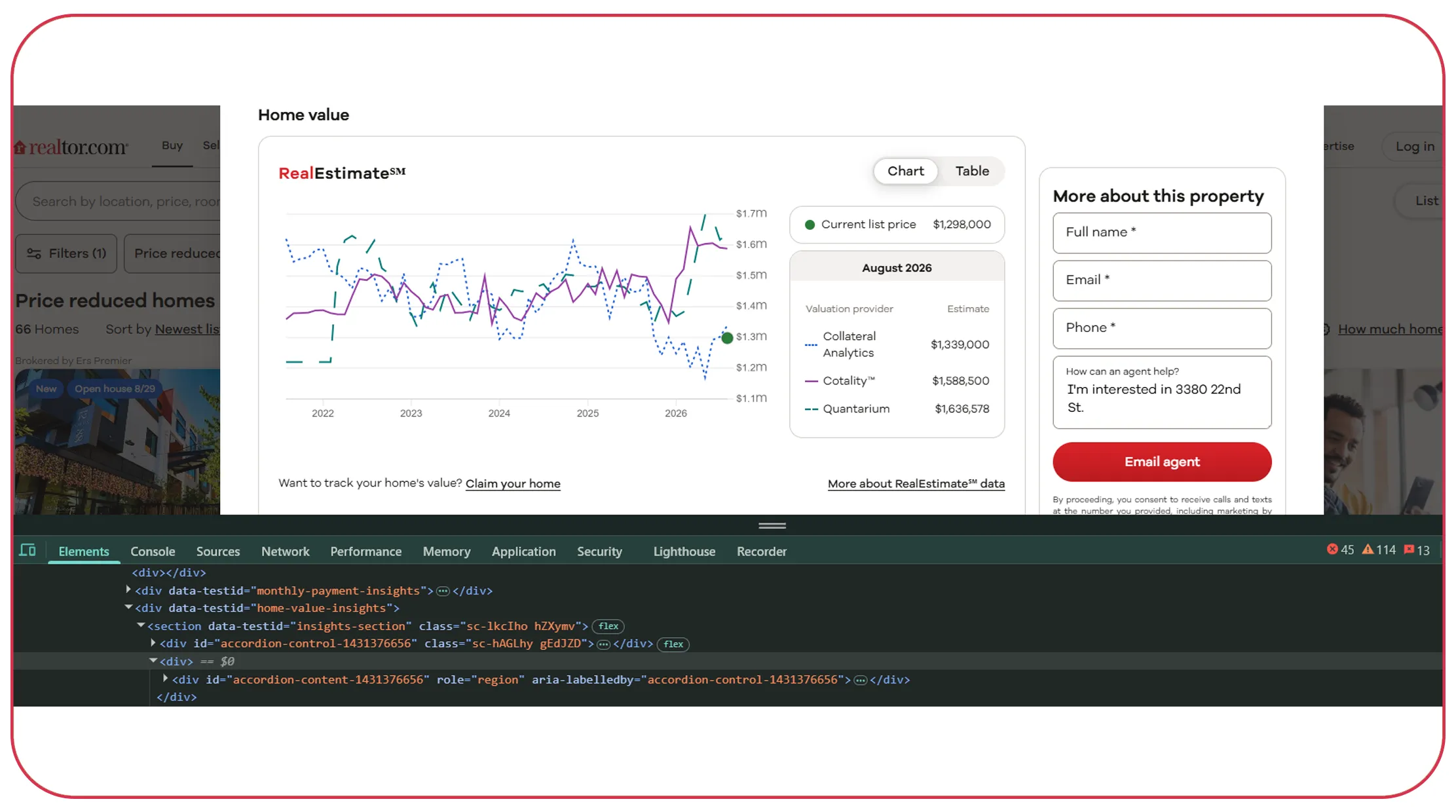
Task: Open the Memory tab
Action: tap(447, 551)
